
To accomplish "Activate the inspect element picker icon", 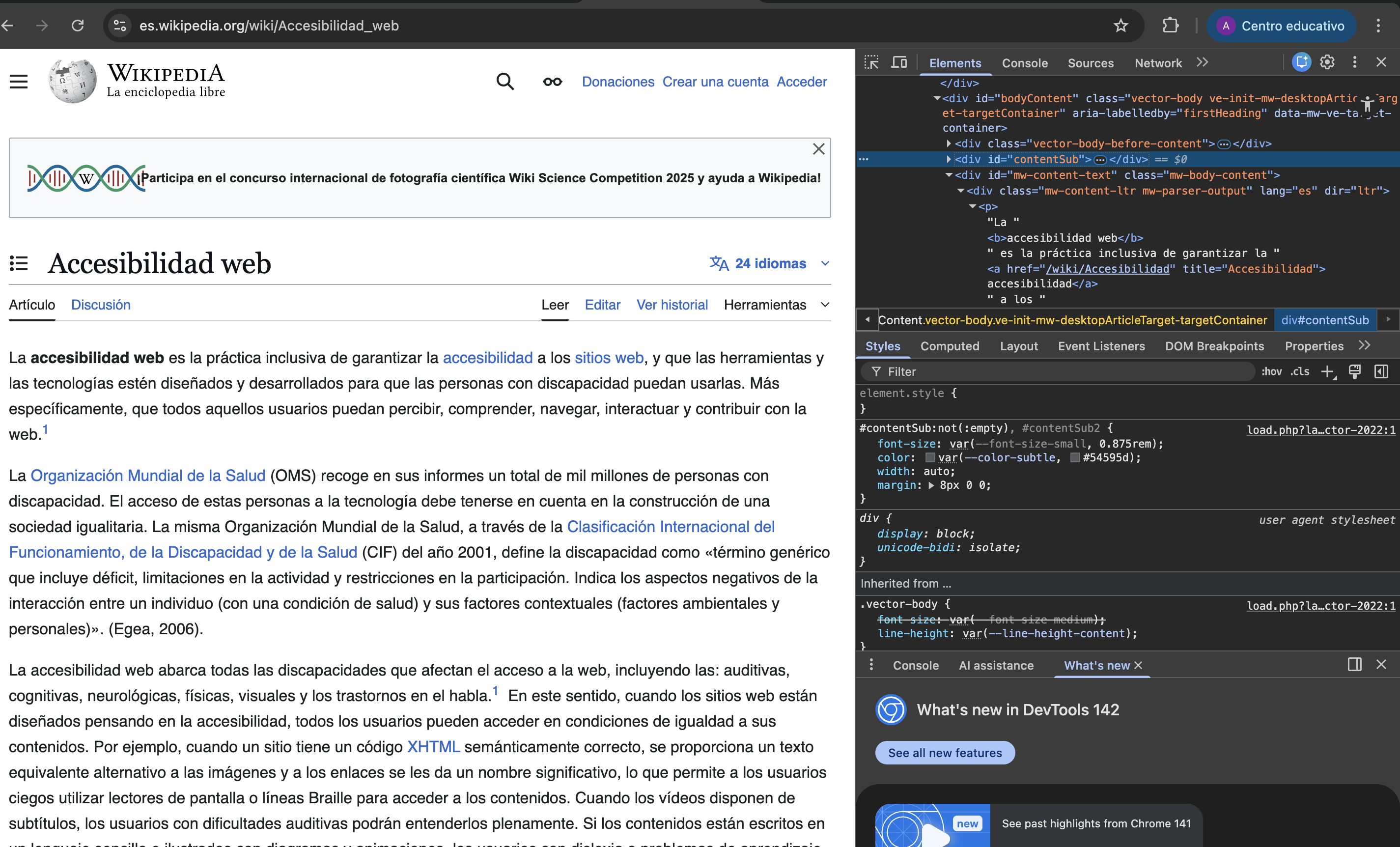I will (871, 62).
